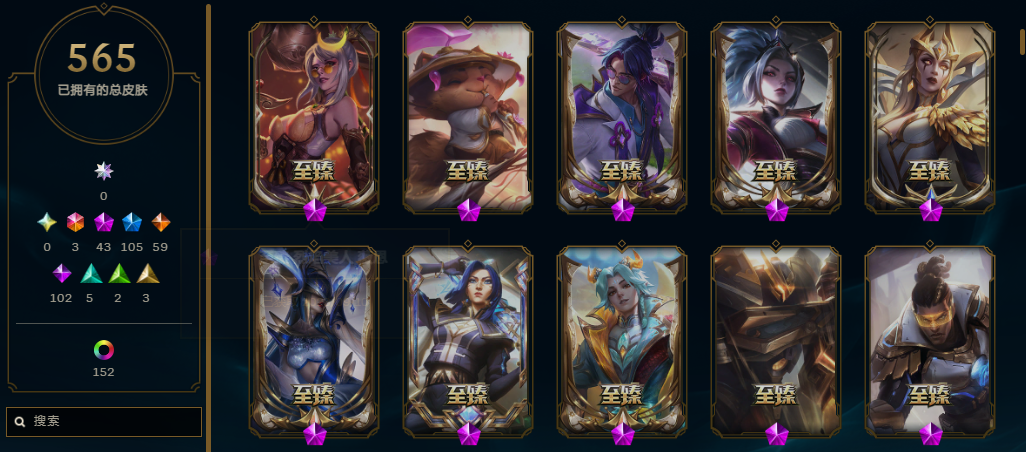Viewport: 1026px width, 452px height.
Task: Click the 565 total skins counter circle
Action: tap(103, 74)
